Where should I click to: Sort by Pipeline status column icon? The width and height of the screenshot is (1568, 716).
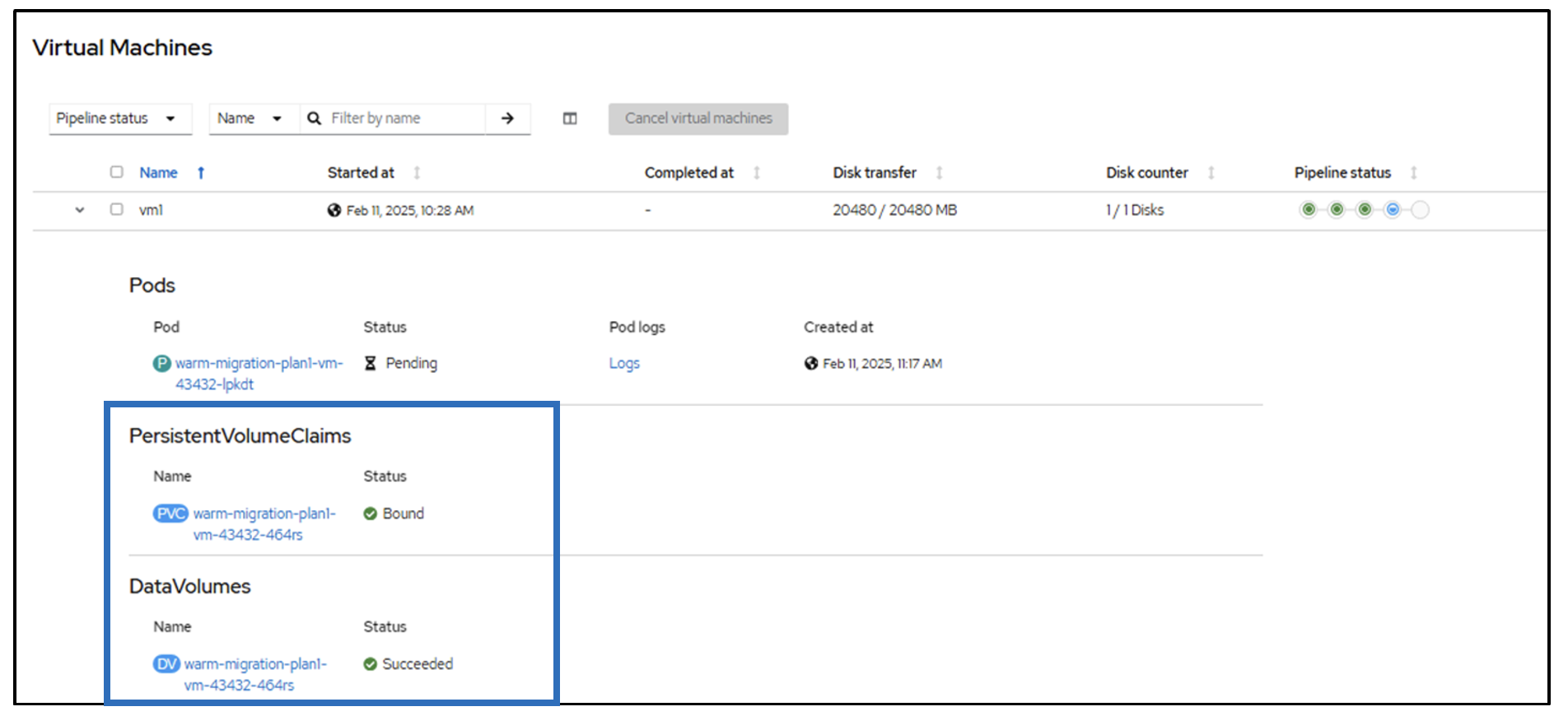[x=1413, y=173]
